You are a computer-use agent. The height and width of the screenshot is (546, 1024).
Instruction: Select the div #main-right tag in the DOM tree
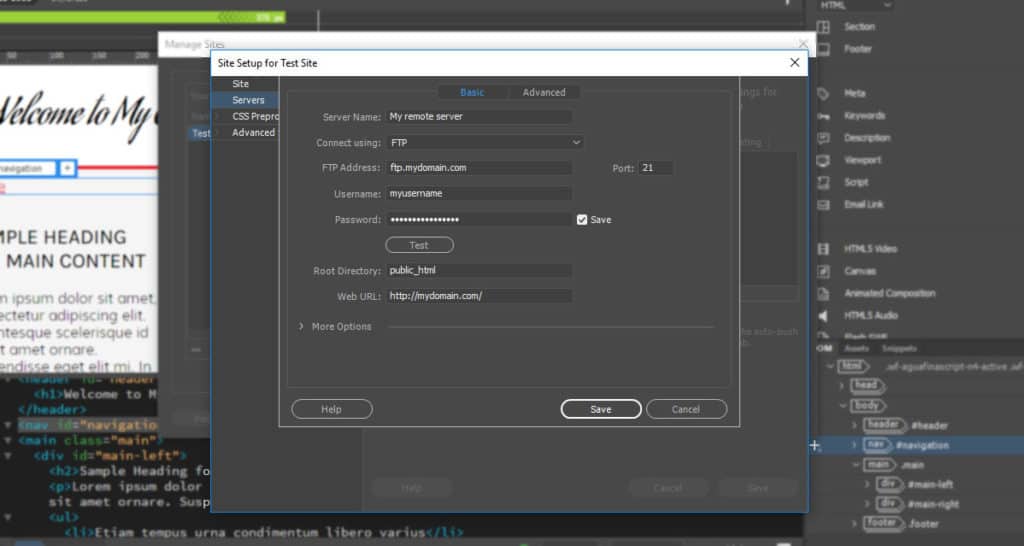(x=889, y=504)
